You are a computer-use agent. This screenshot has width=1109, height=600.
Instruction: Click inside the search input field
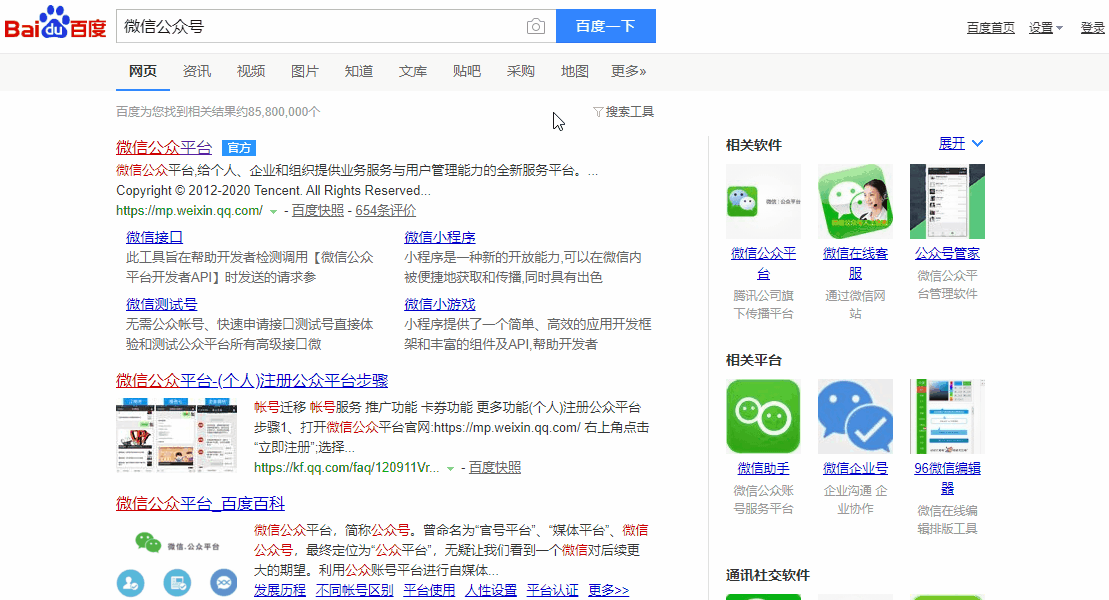pyautogui.click(x=300, y=26)
